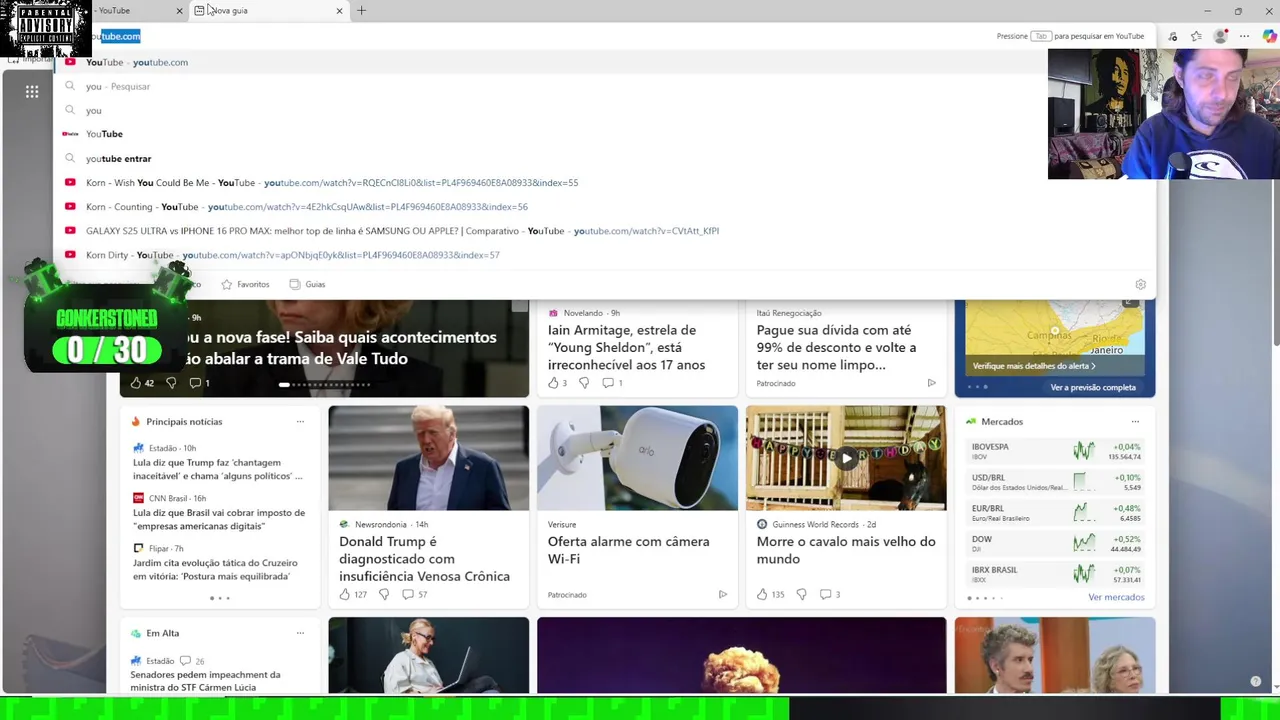Choose the 'youtube entrar' suggestion
1280x720 pixels.
604,158
